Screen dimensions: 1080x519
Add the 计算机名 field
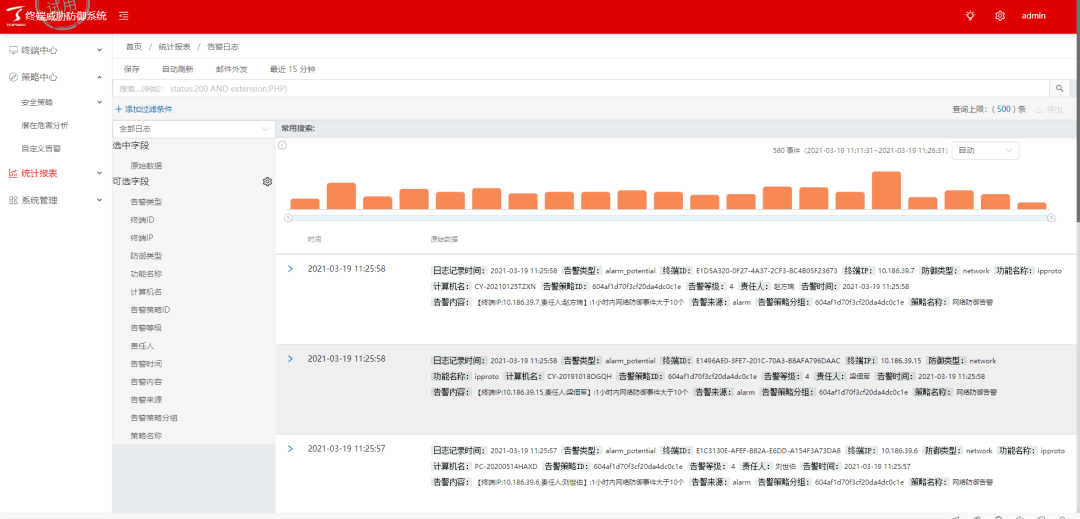point(146,292)
